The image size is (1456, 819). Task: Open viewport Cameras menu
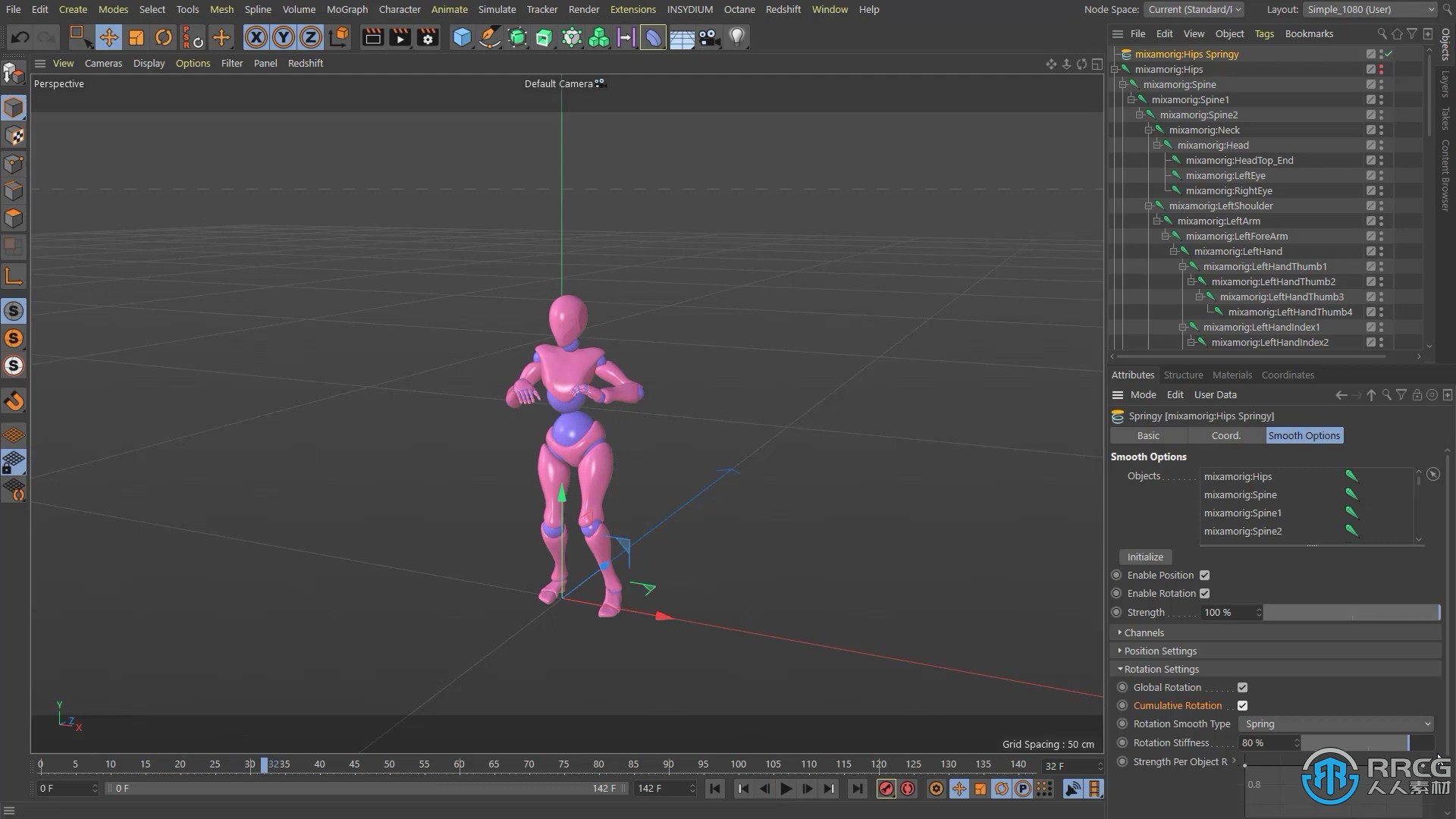coord(103,63)
